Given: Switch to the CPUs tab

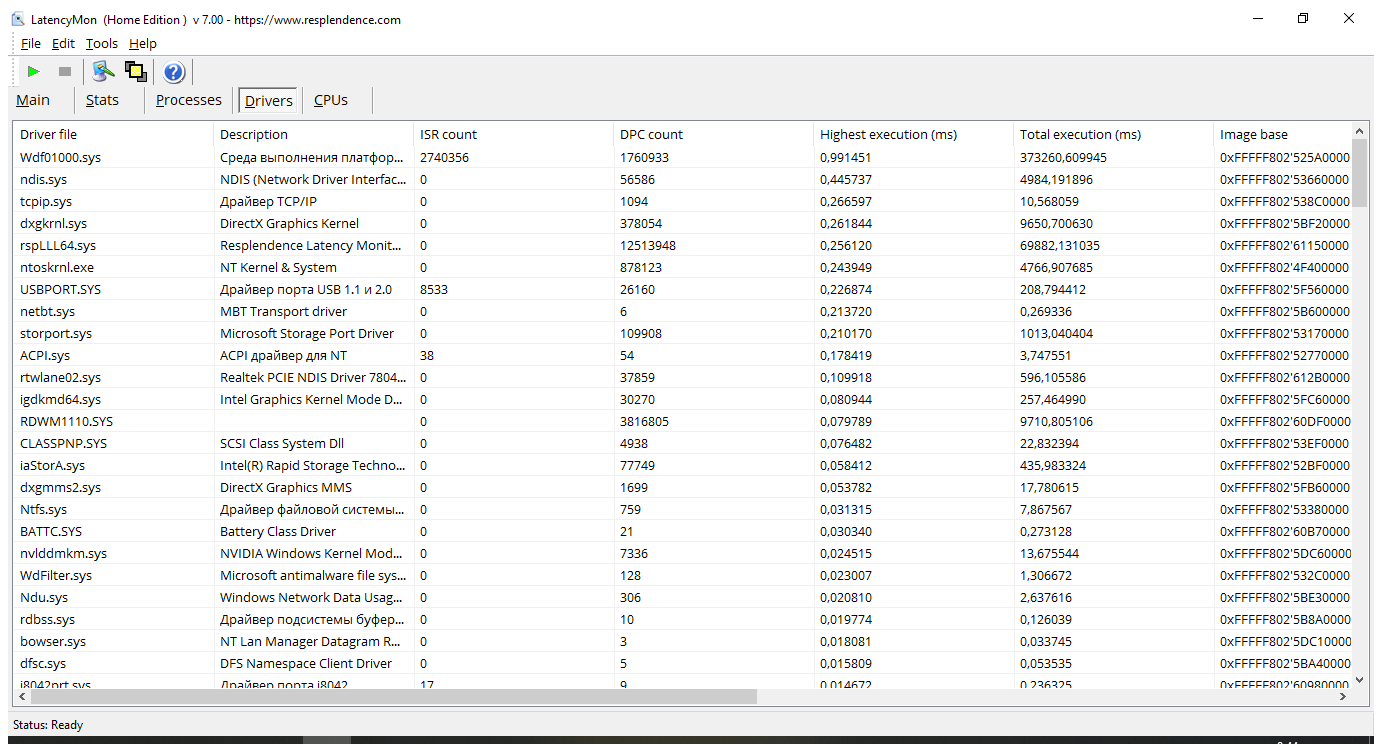Looking at the screenshot, I should pos(331,100).
